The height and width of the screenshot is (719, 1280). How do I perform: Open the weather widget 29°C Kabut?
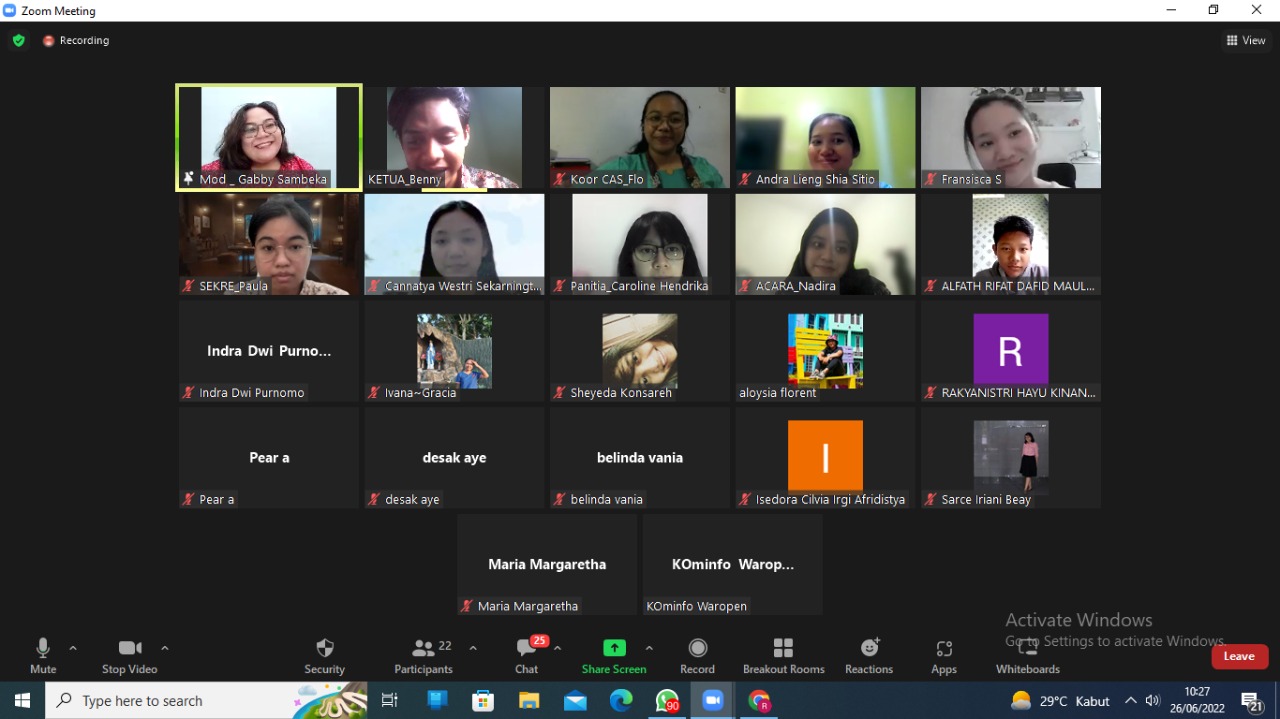(1060, 701)
